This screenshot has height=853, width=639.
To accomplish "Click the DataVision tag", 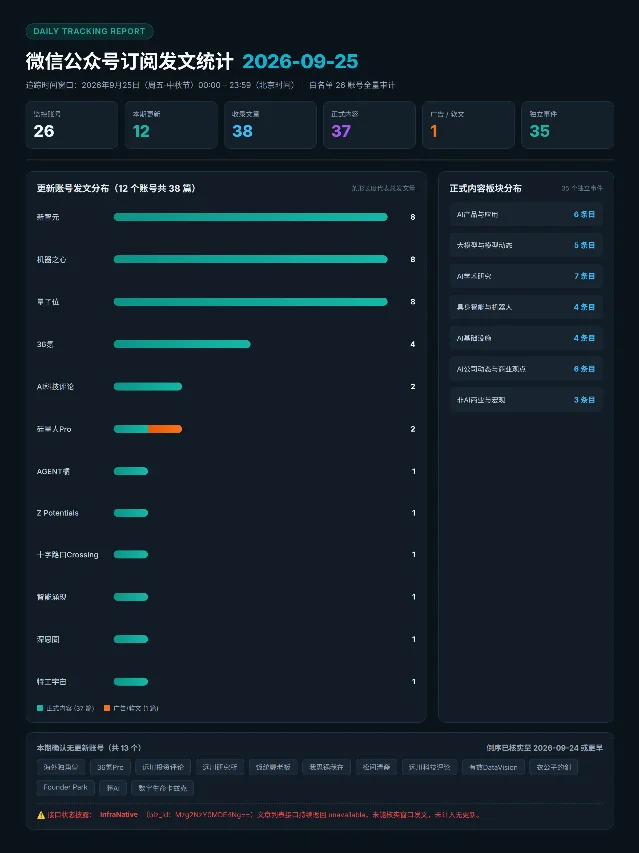I will click(493, 767).
